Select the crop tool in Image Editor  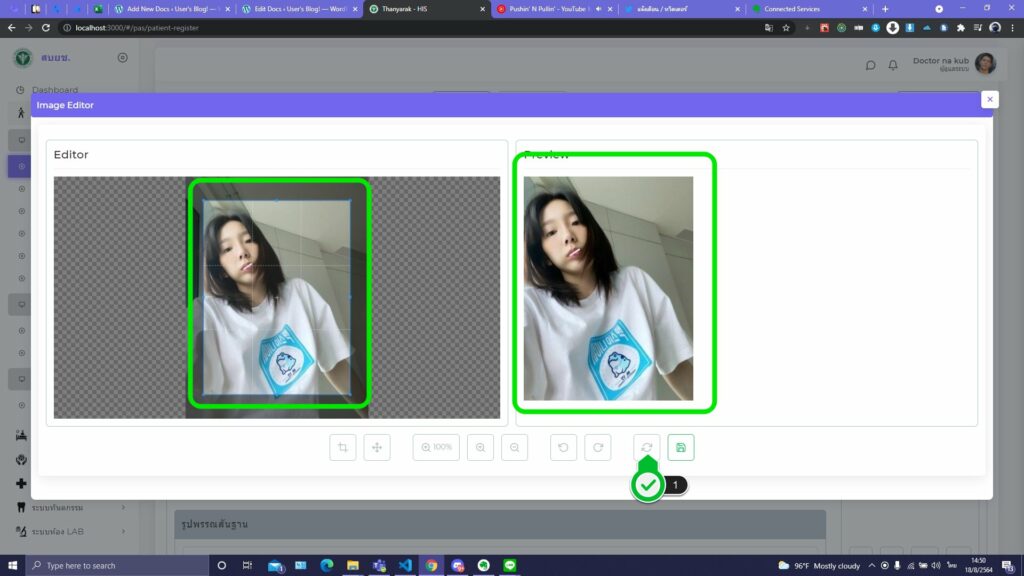(343, 448)
